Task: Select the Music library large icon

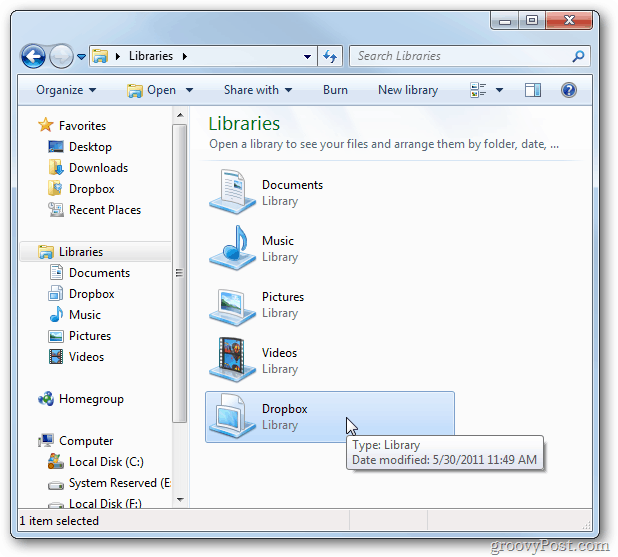Action: (x=232, y=248)
